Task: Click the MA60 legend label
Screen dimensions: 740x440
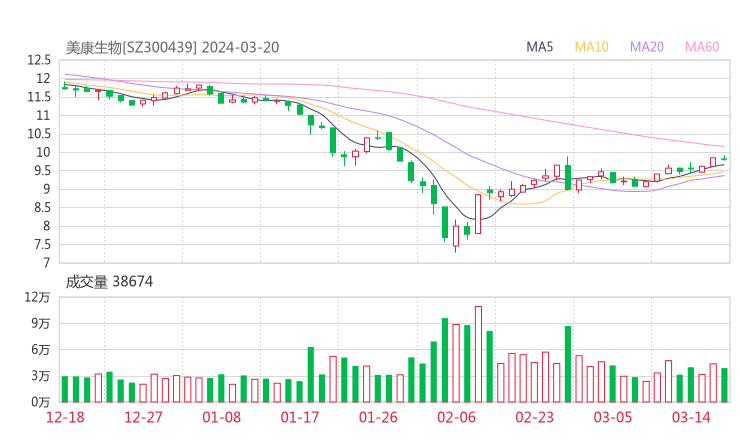Action: 702,47
